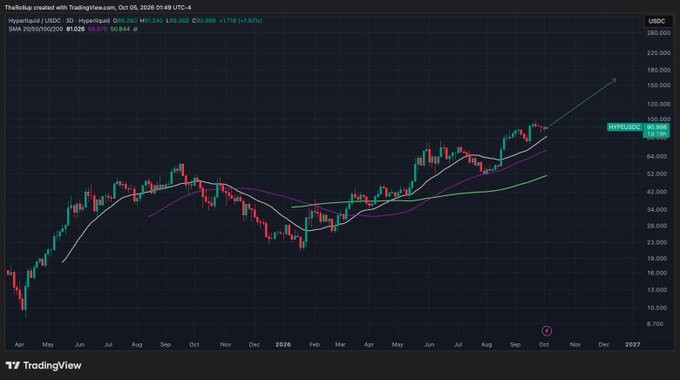Click the 28.000 price axis label
680x380 pixels.
click(657, 226)
